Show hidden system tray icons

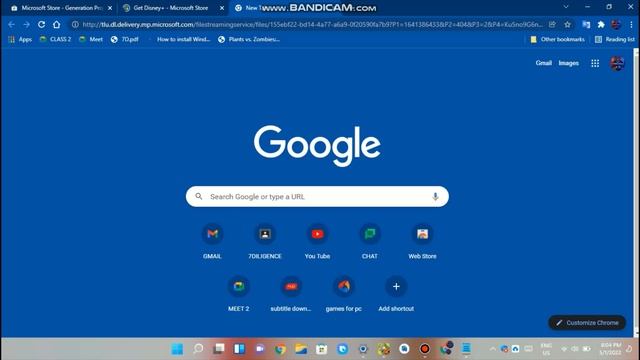click(493, 349)
